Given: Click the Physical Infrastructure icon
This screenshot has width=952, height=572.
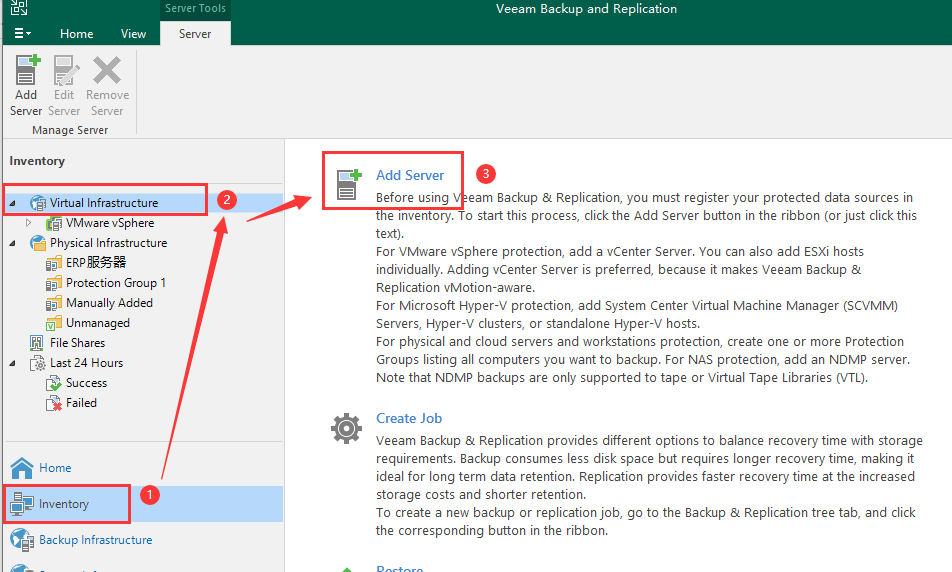Looking at the screenshot, I should [38, 243].
